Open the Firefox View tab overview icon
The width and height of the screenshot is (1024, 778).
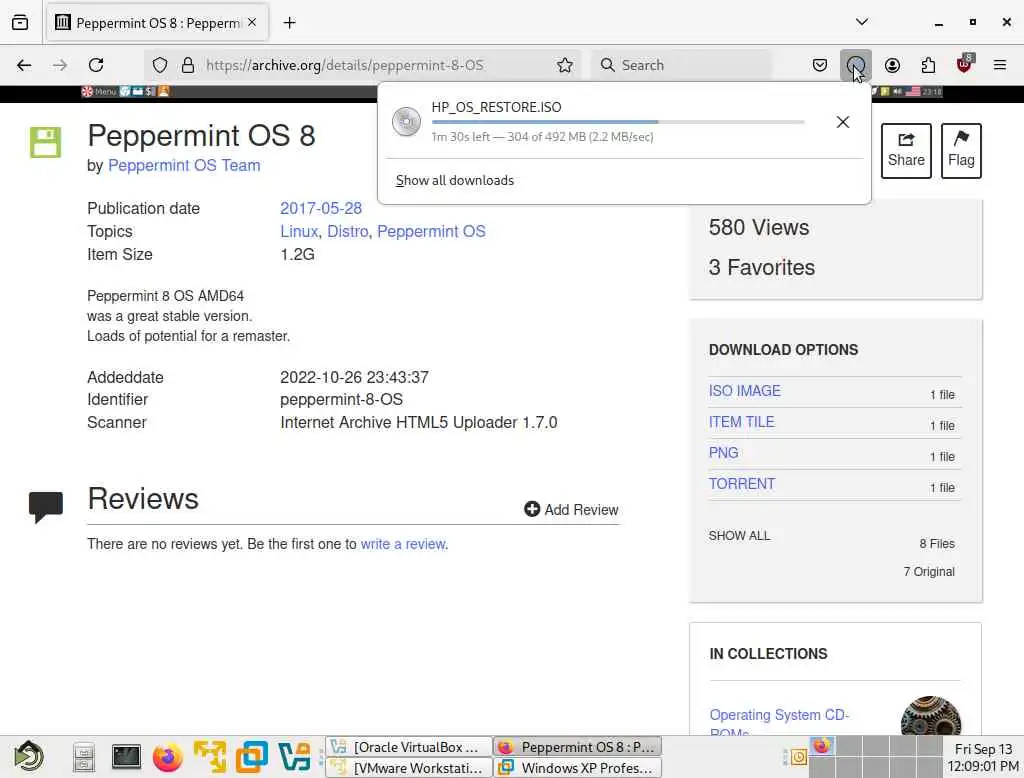[20, 23]
